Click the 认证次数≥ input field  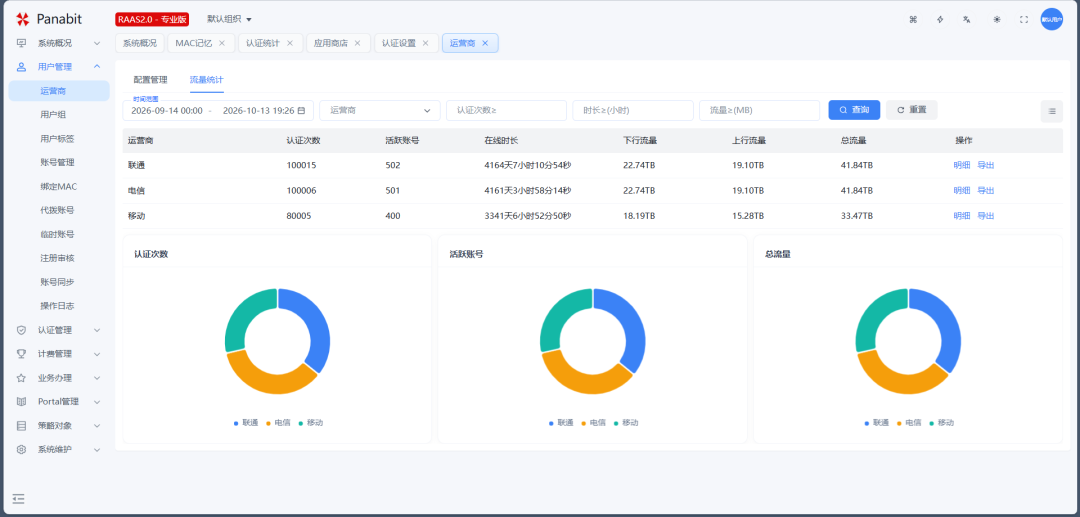506,110
